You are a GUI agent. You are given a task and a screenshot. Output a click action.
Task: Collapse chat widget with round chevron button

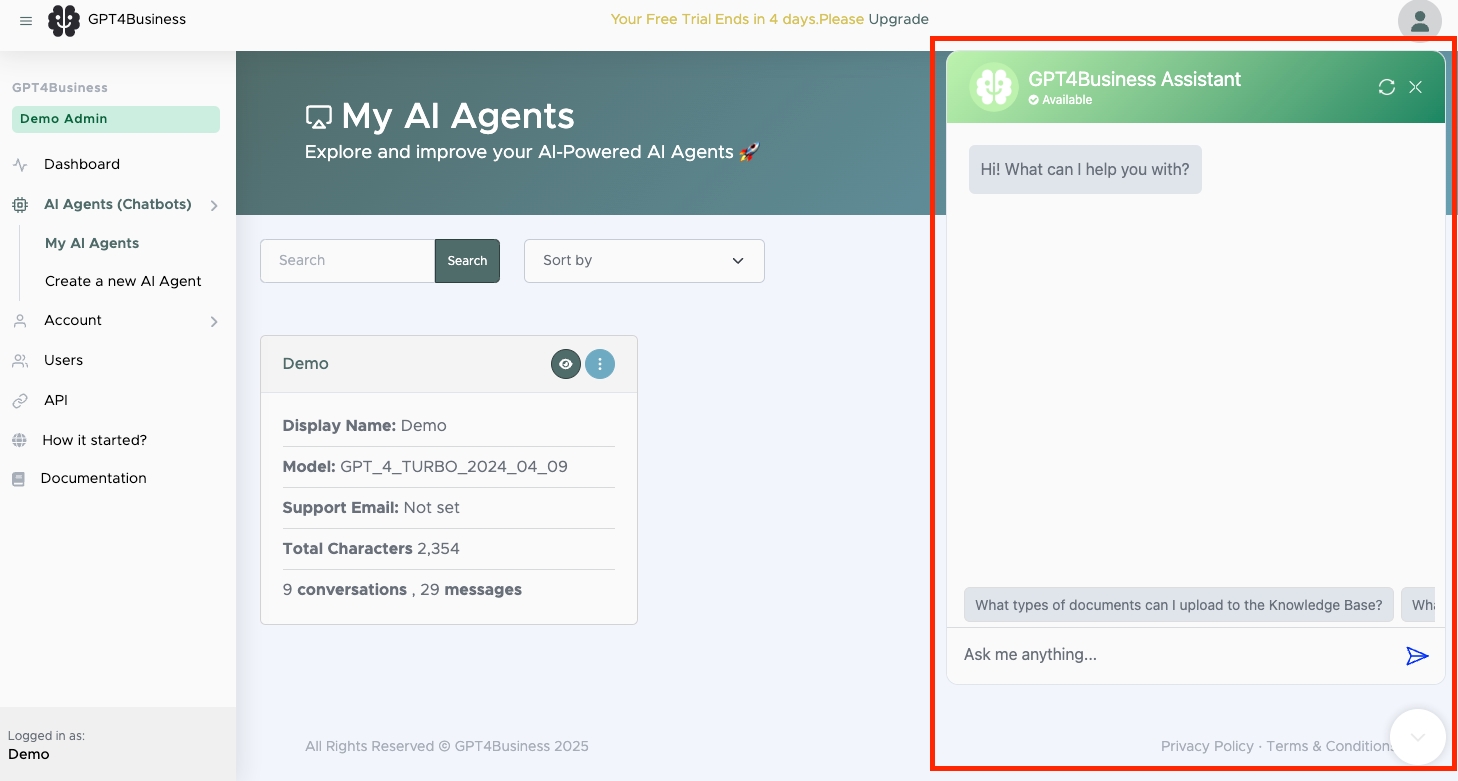point(1417,737)
